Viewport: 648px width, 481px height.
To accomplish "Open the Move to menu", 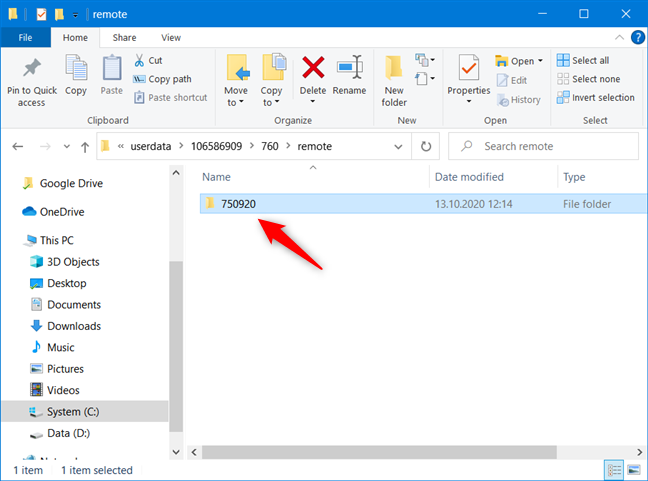I will [x=236, y=80].
